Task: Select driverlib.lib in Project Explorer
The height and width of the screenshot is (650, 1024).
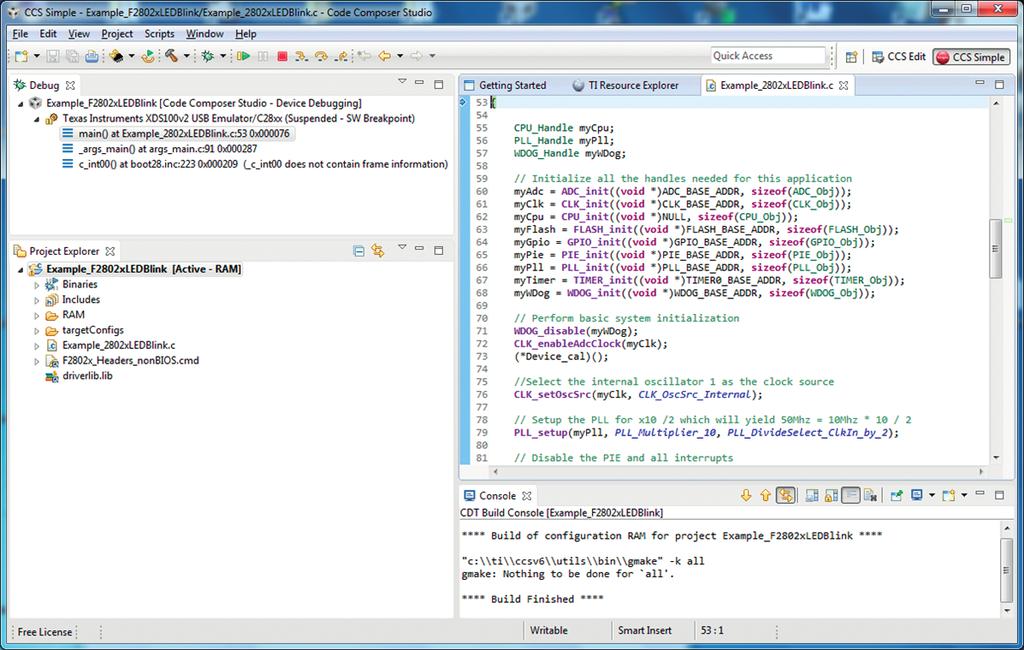Action: pyautogui.click(x=78, y=376)
